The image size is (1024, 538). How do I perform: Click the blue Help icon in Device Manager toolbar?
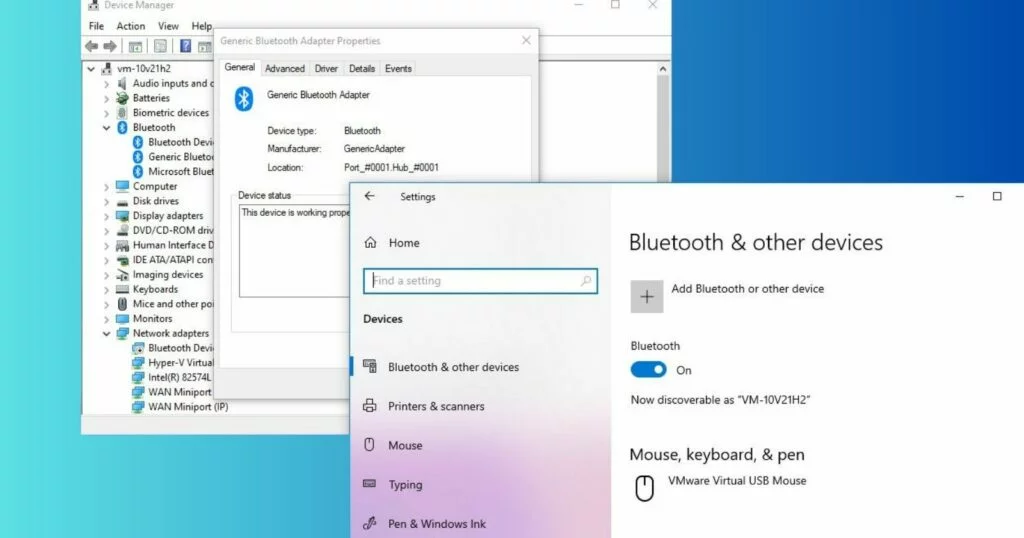pyautogui.click(x=185, y=46)
